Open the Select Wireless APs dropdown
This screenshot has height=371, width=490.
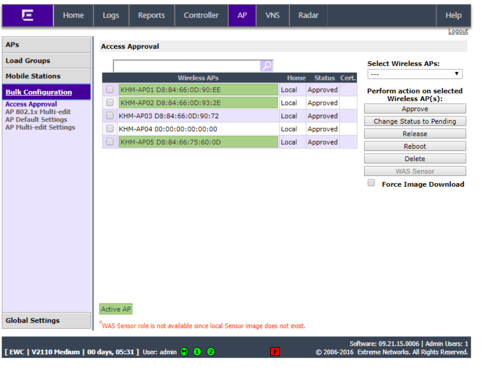415,74
